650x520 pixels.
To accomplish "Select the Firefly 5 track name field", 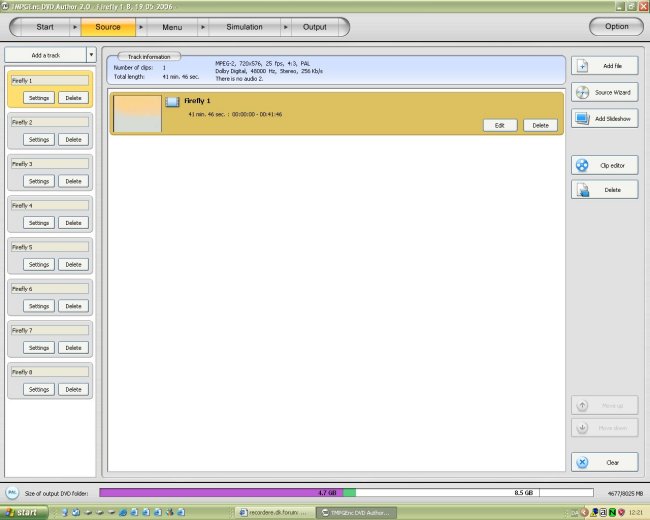I will 50,247.
